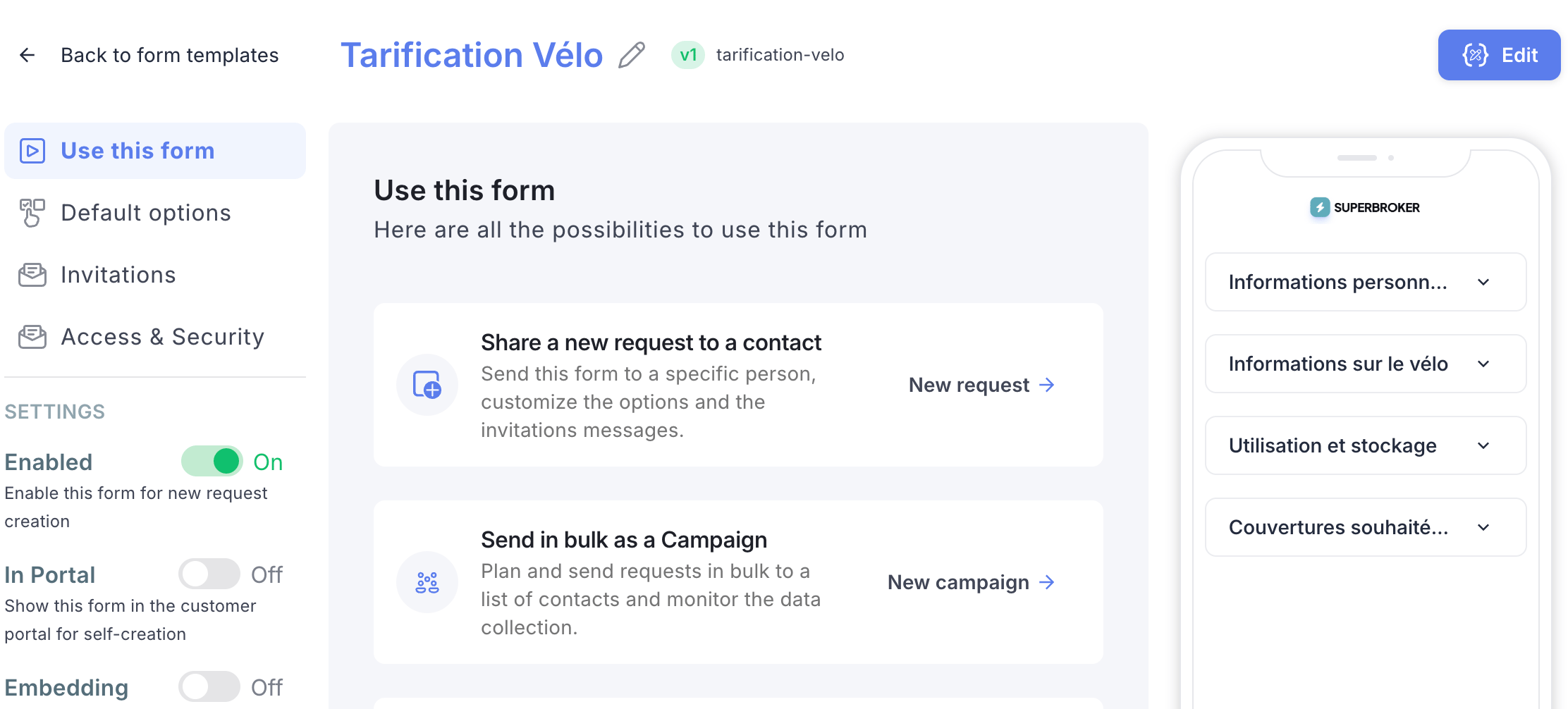Image resolution: width=1568 pixels, height=709 pixels.
Task: Expand the Utilisation et stockage section
Action: pyautogui.click(x=1366, y=445)
